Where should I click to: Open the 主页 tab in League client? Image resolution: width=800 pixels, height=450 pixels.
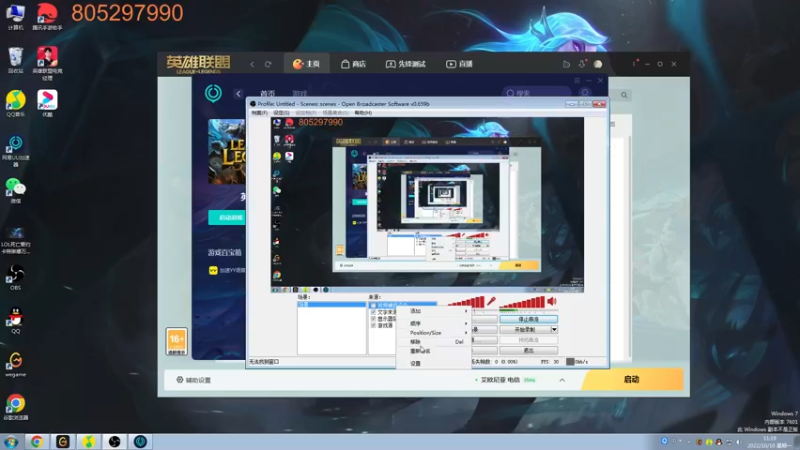[306, 64]
